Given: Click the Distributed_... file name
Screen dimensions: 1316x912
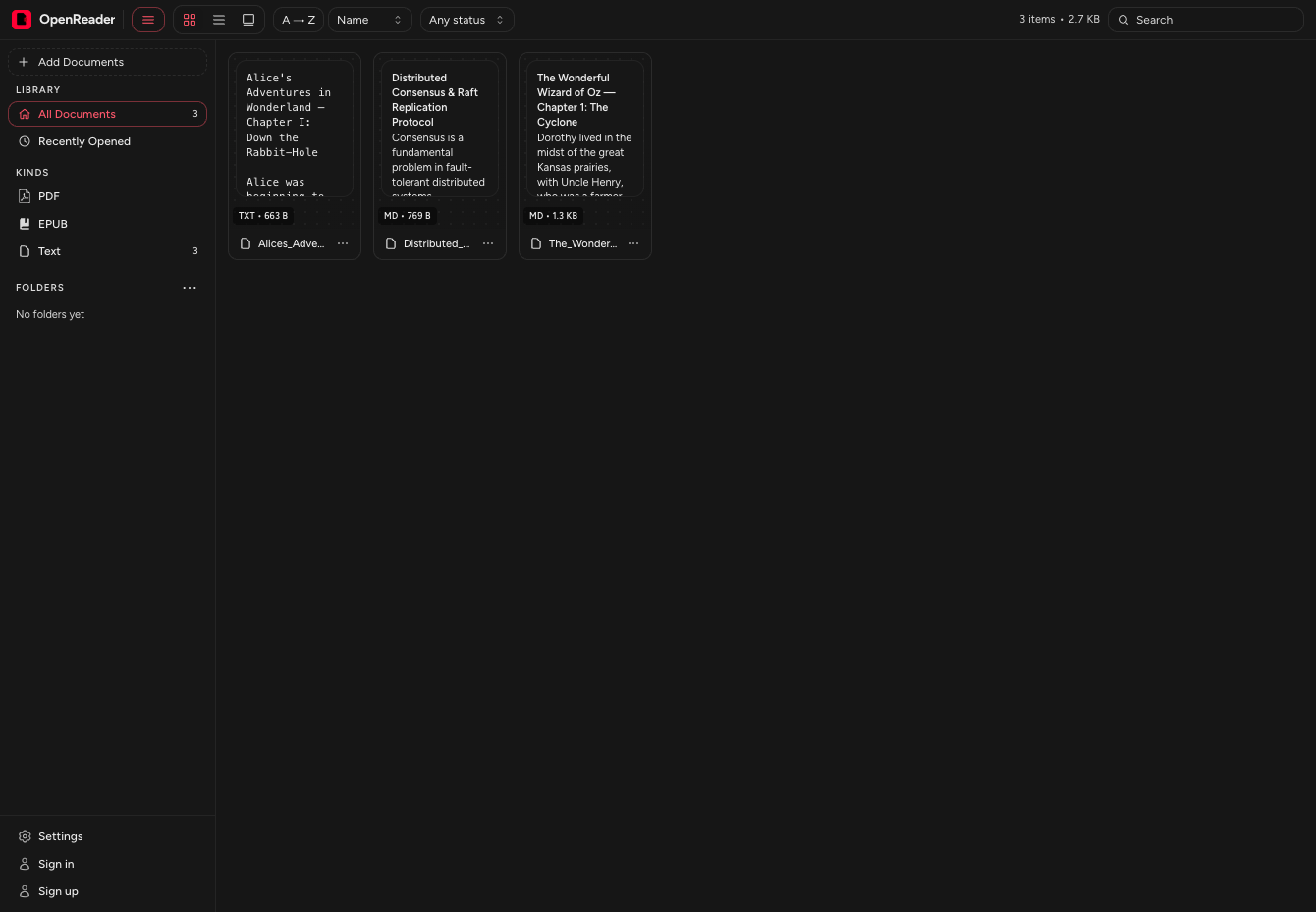Looking at the screenshot, I should point(436,243).
